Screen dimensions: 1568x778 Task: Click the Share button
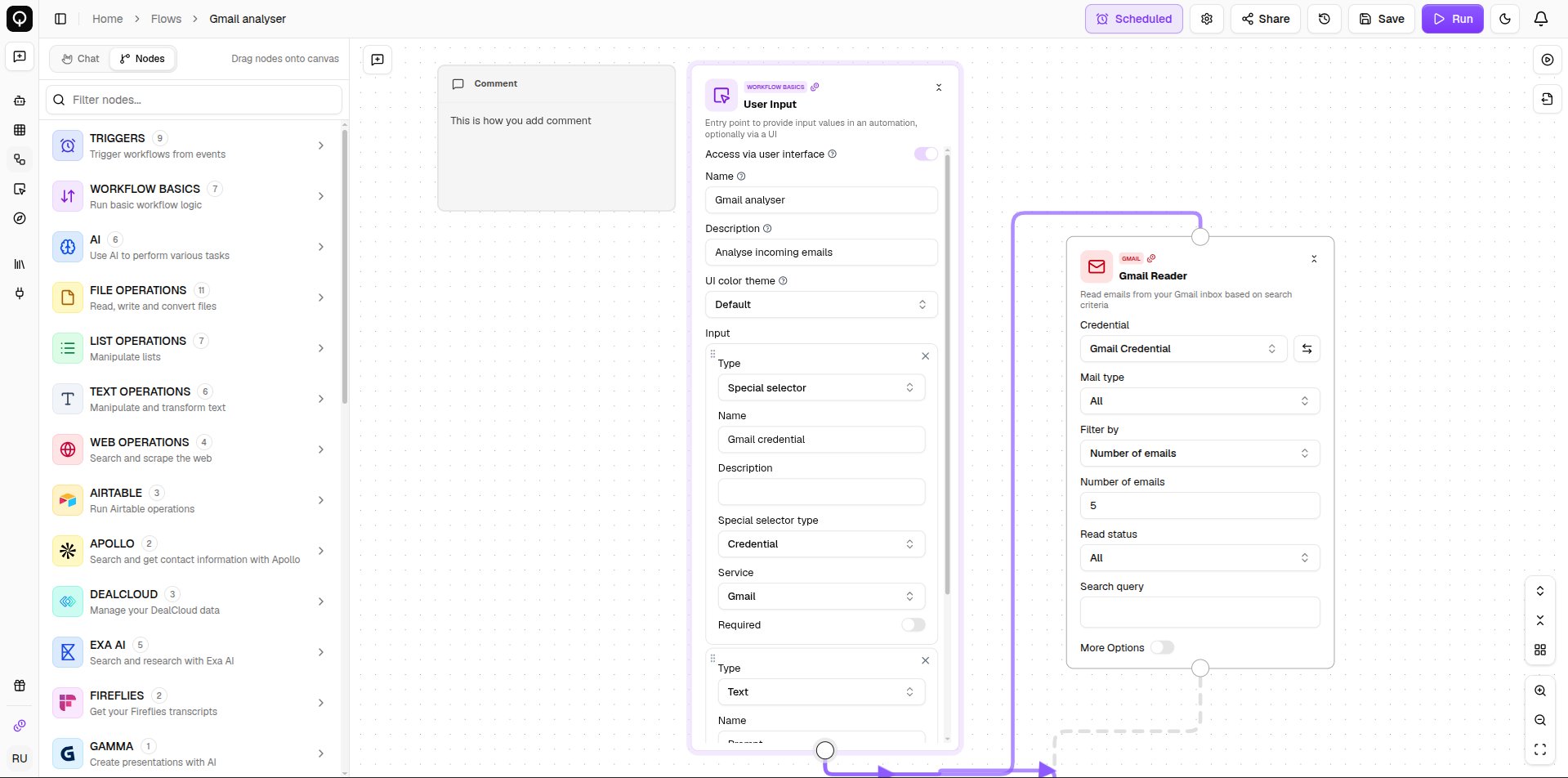tap(1266, 19)
